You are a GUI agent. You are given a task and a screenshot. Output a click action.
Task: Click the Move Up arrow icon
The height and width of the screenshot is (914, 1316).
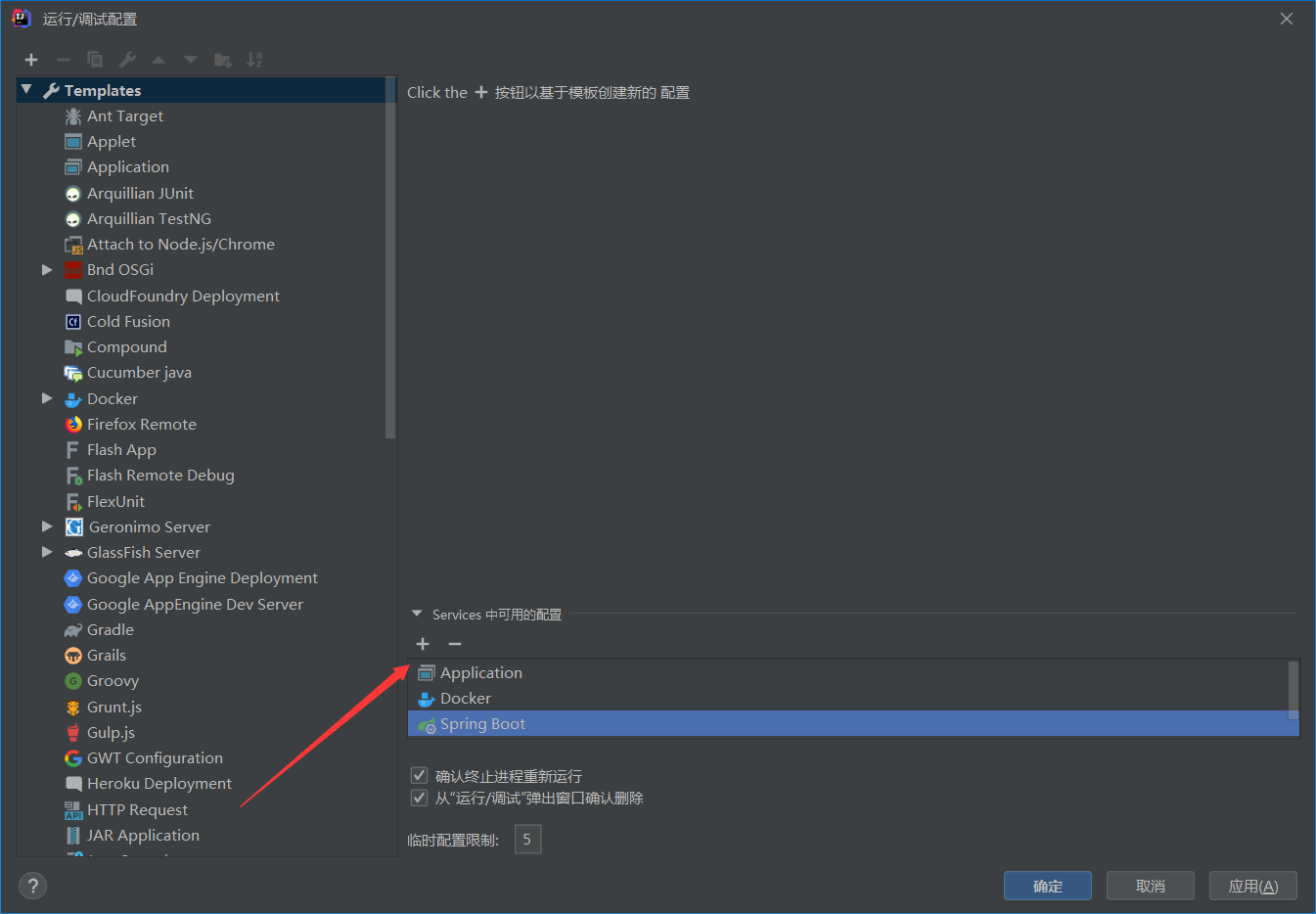click(x=159, y=60)
